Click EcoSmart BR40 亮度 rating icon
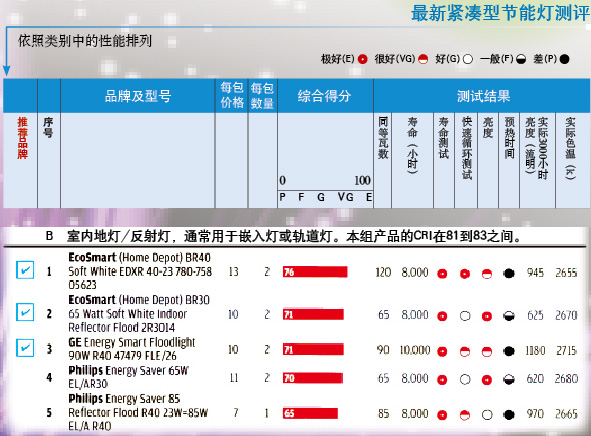The image size is (591, 436). 487,274
